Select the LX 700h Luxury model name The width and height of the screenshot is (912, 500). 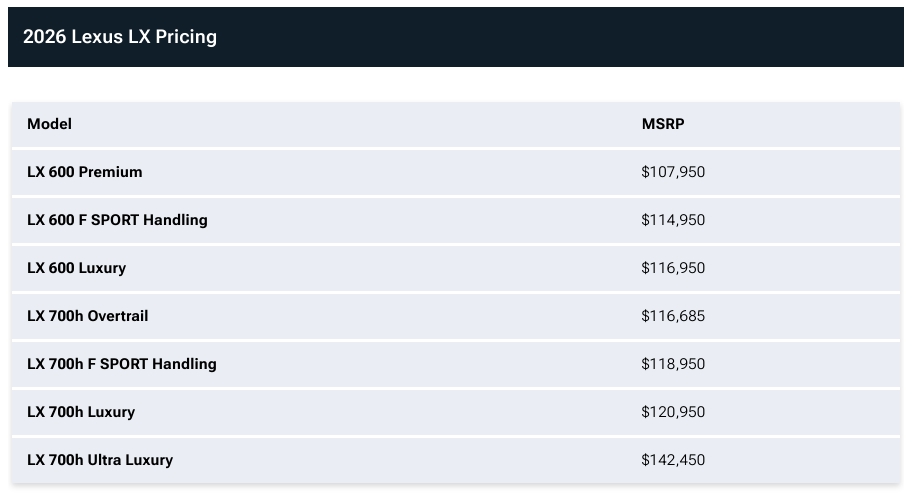pos(81,412)
